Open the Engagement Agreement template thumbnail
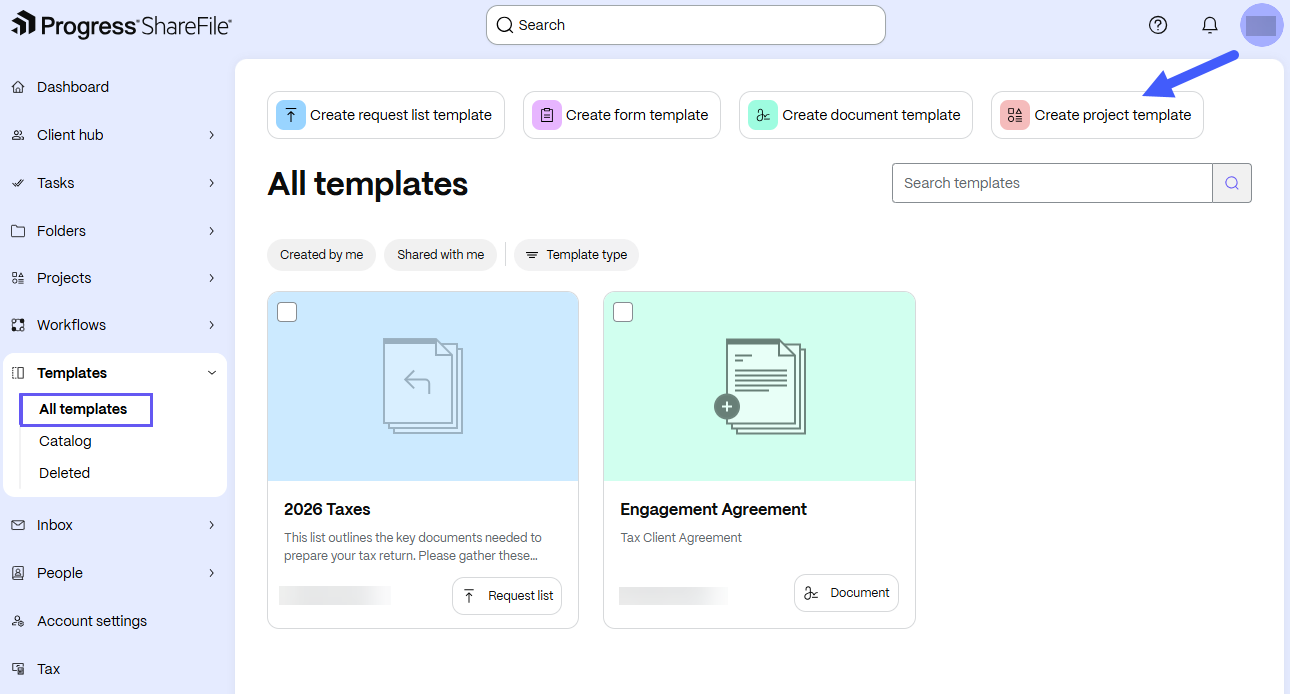 pyautogui.click(x=759, y=386)
